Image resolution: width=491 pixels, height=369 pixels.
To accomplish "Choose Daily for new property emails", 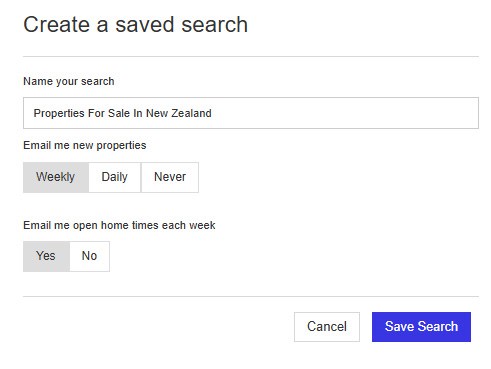I will [115, 177].
